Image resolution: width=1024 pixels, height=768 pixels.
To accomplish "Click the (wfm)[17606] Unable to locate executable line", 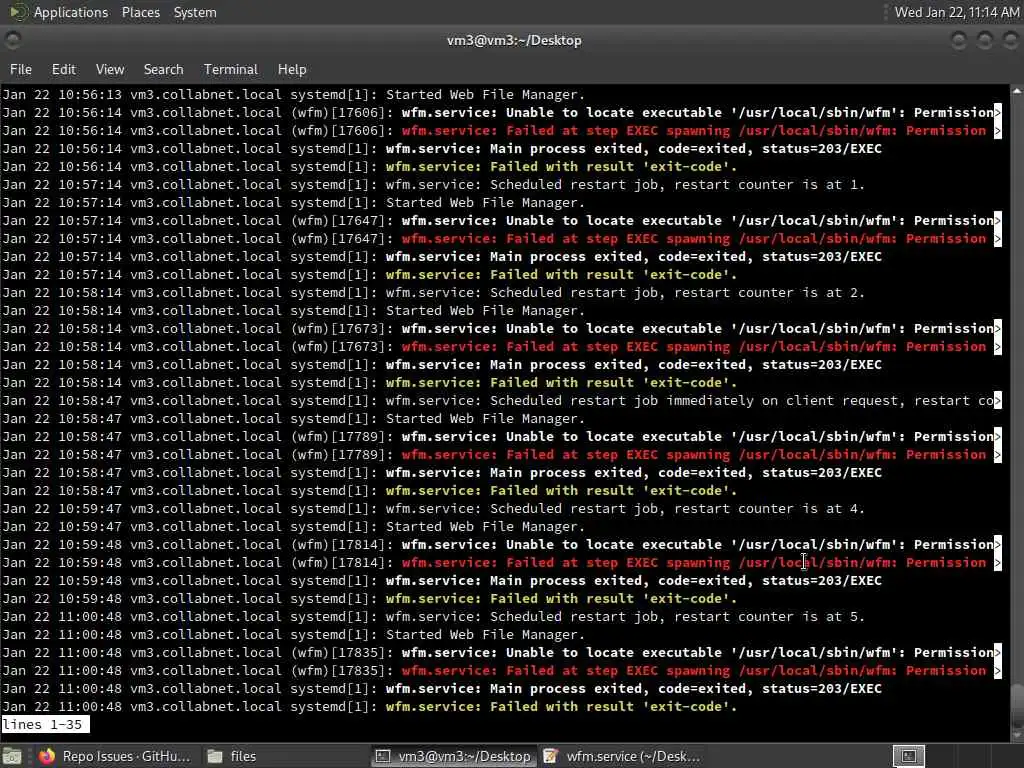I will pyautogui.click(x=501, y=112).
